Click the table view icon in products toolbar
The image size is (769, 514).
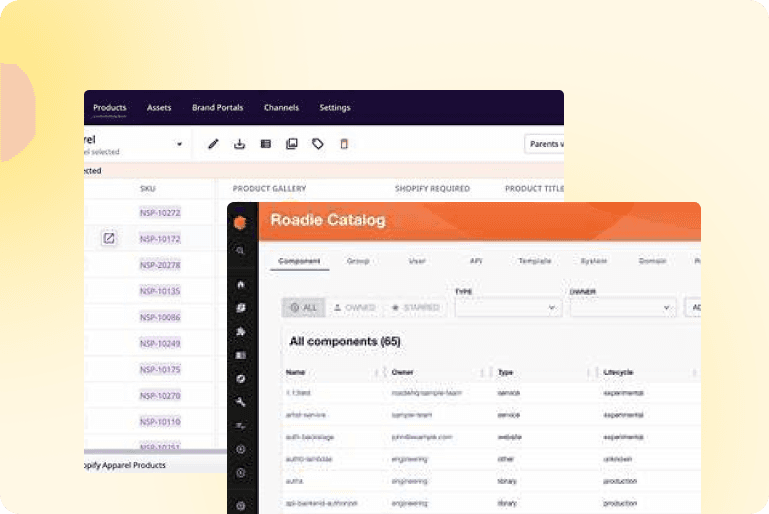266,144
